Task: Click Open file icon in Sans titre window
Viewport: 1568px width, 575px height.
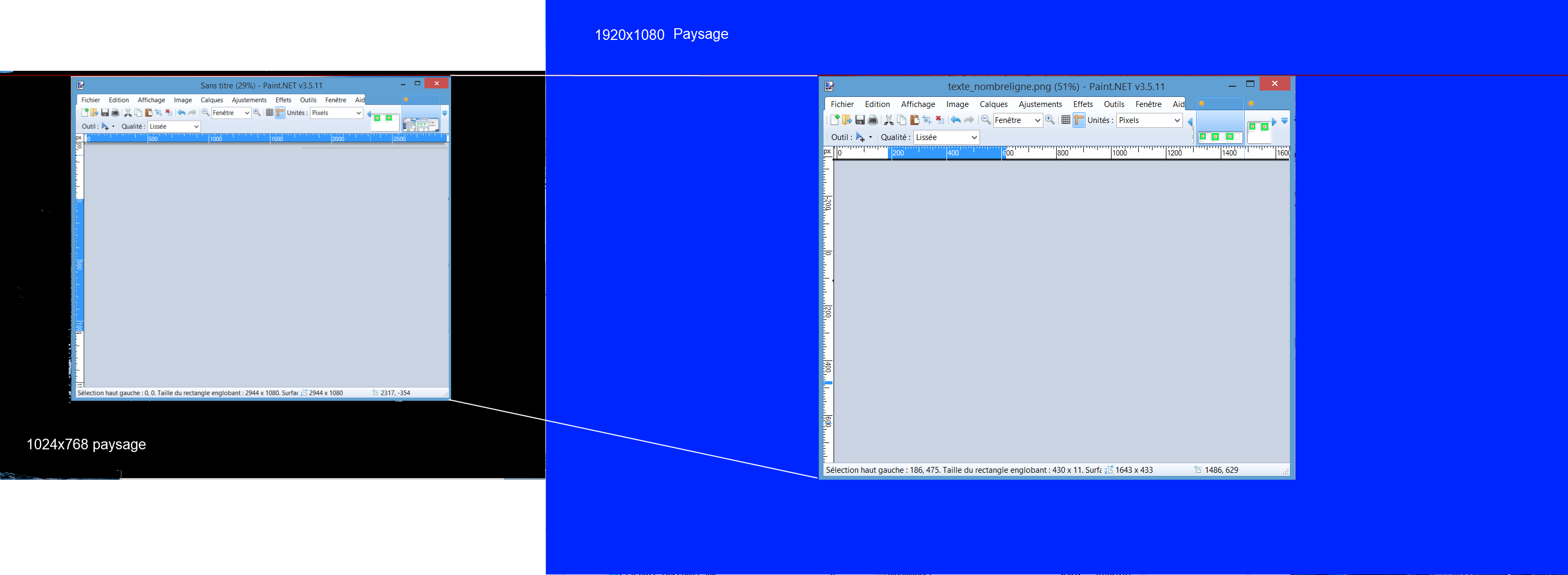Action: click(94, 112)
